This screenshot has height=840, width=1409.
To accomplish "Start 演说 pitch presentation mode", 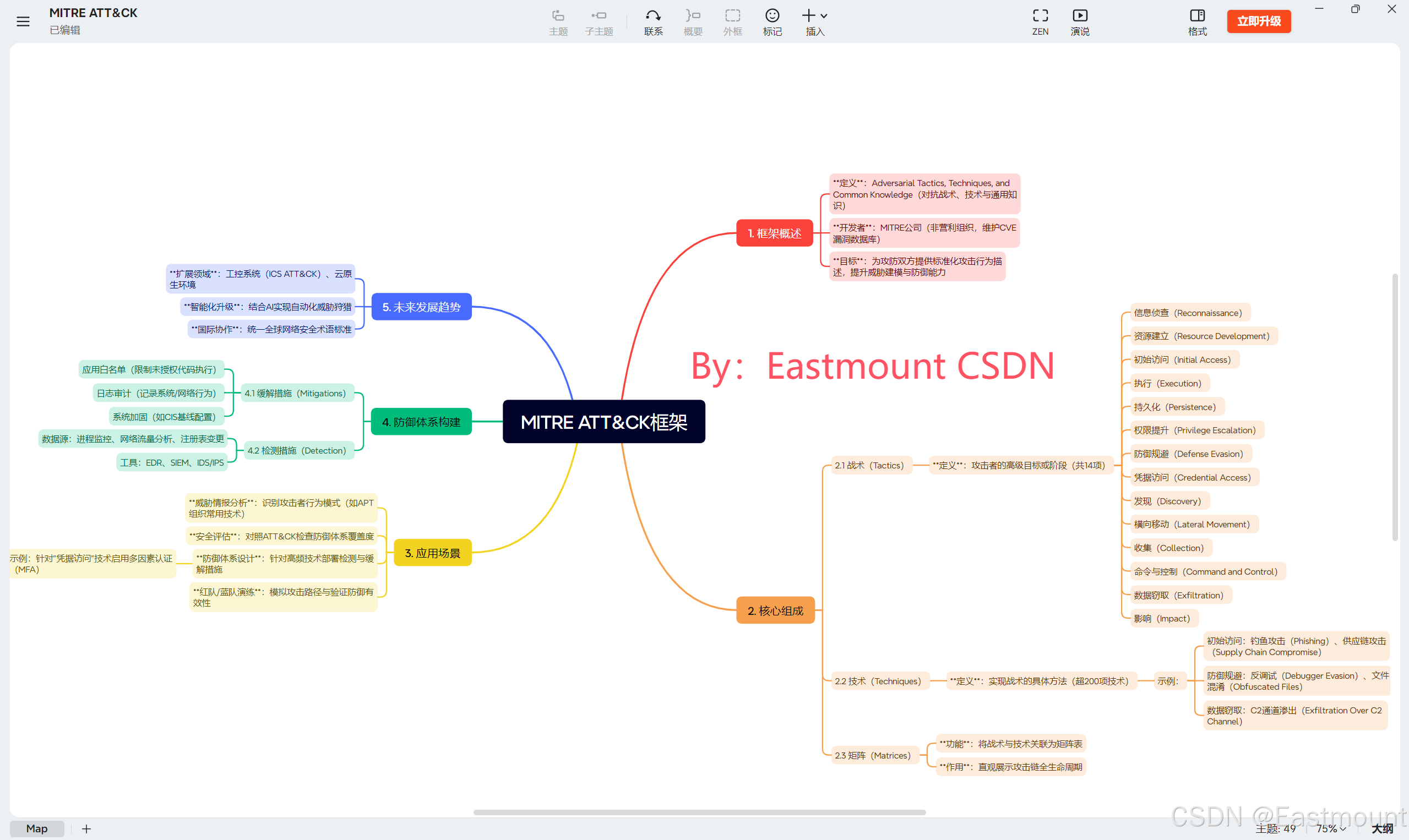I will point(1079,16).
